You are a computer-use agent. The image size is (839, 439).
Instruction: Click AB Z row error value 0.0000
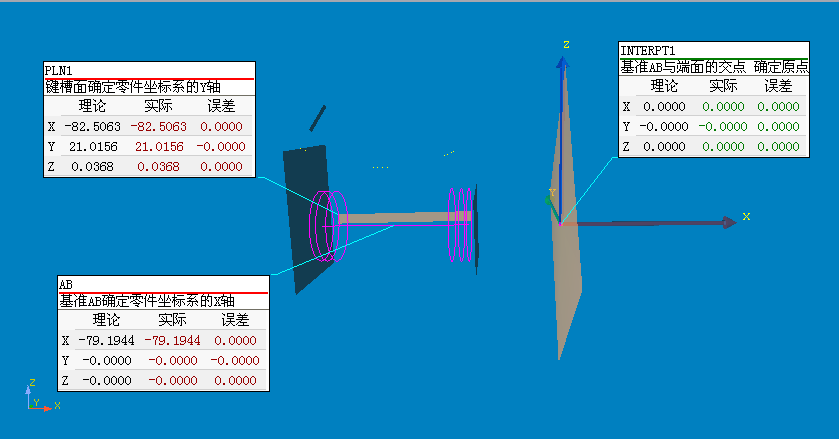click(235, 381)
